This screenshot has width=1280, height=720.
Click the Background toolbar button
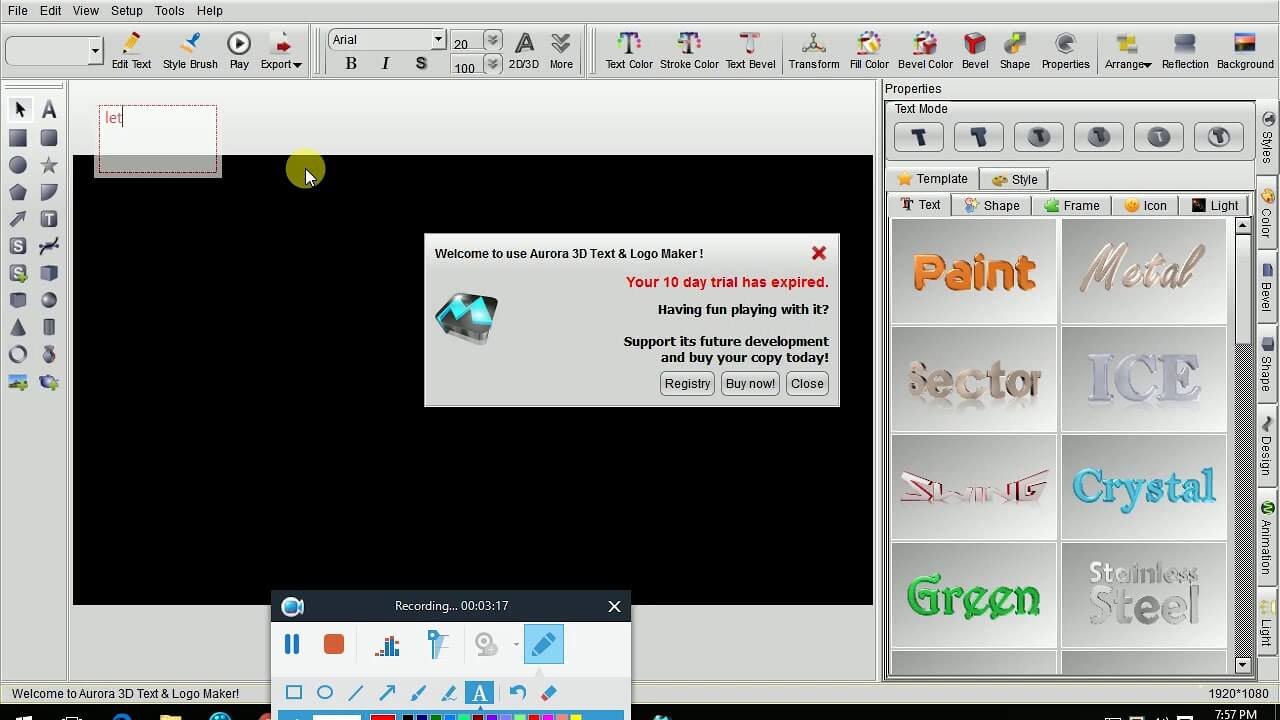(x=1245, y=51)
